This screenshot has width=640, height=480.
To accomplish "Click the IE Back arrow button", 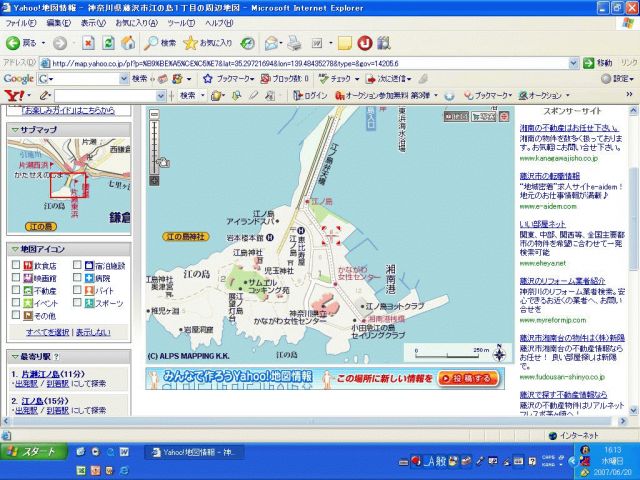I will 14,43.
